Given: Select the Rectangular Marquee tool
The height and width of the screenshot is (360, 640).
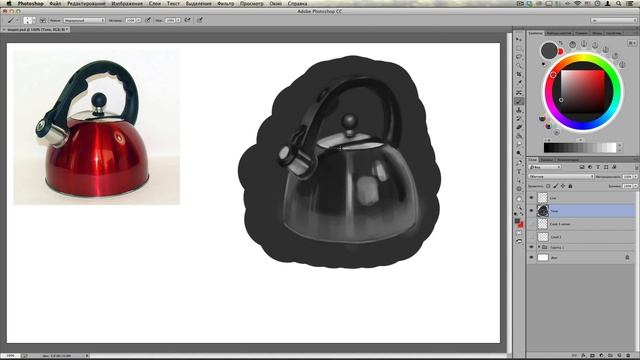Looking at the screenshot, I should (519, 48).
